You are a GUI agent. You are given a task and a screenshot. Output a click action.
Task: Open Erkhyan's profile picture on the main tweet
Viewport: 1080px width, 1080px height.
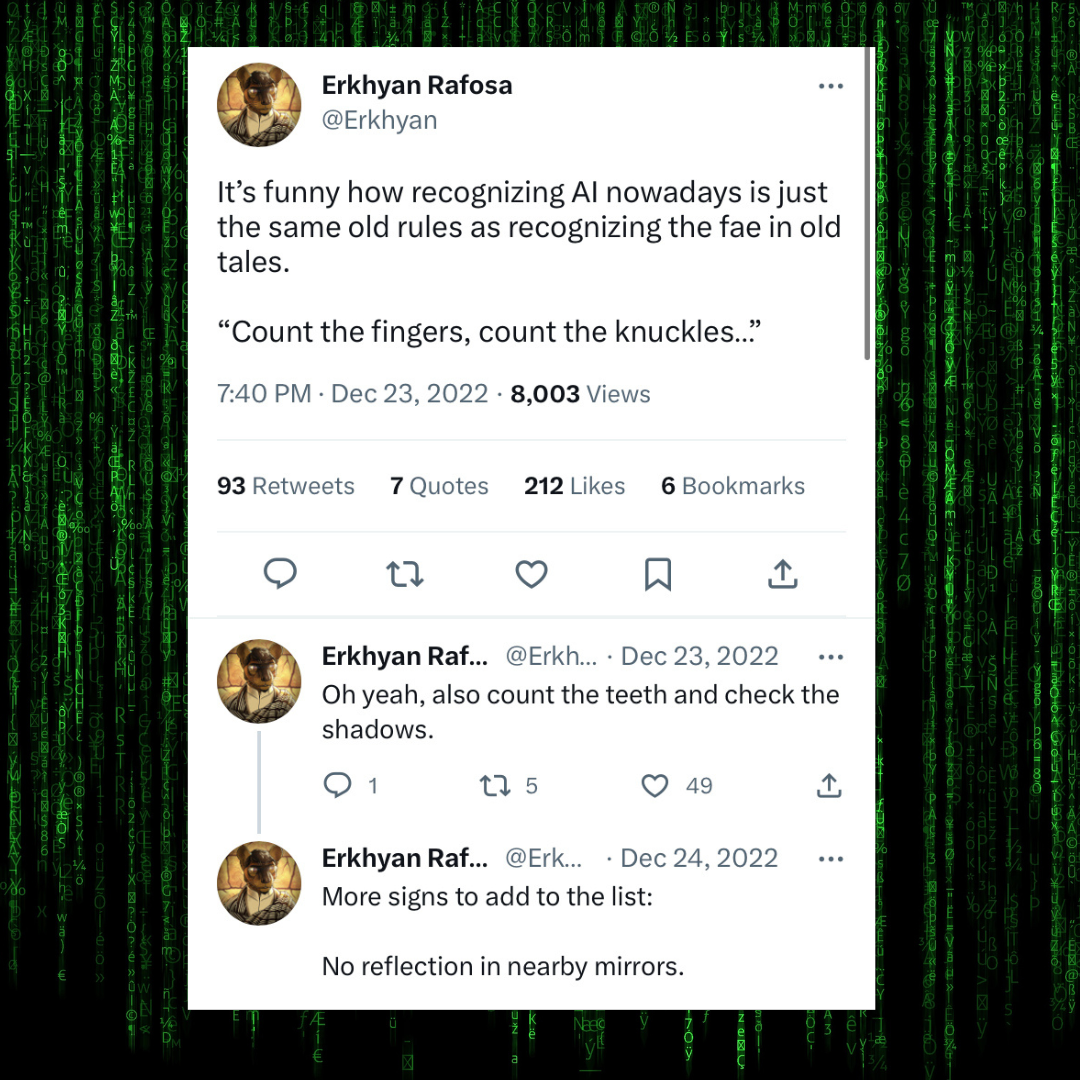[259, 104]
